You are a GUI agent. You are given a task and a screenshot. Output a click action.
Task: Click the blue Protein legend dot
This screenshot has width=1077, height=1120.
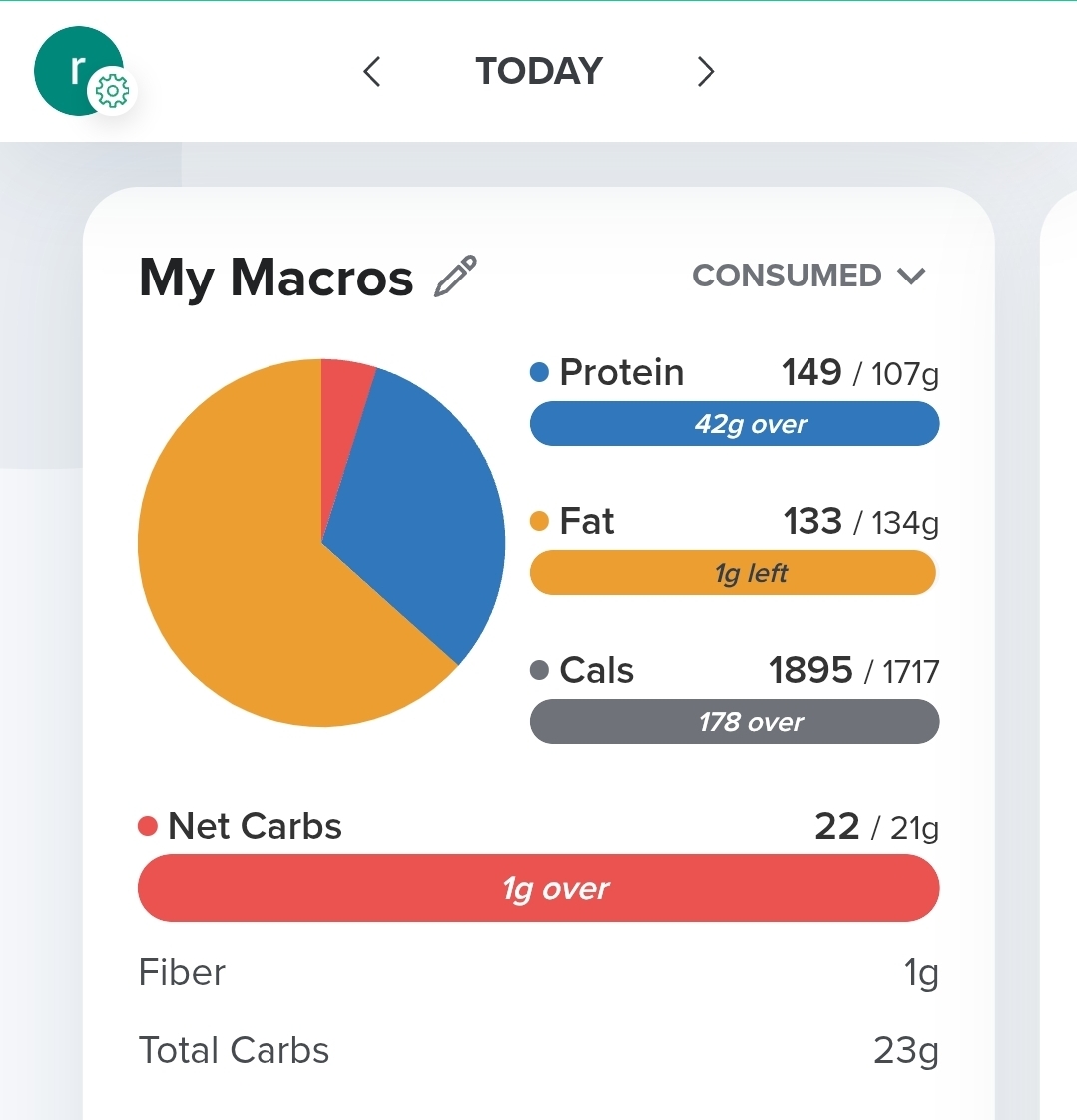tap(539, 372)
